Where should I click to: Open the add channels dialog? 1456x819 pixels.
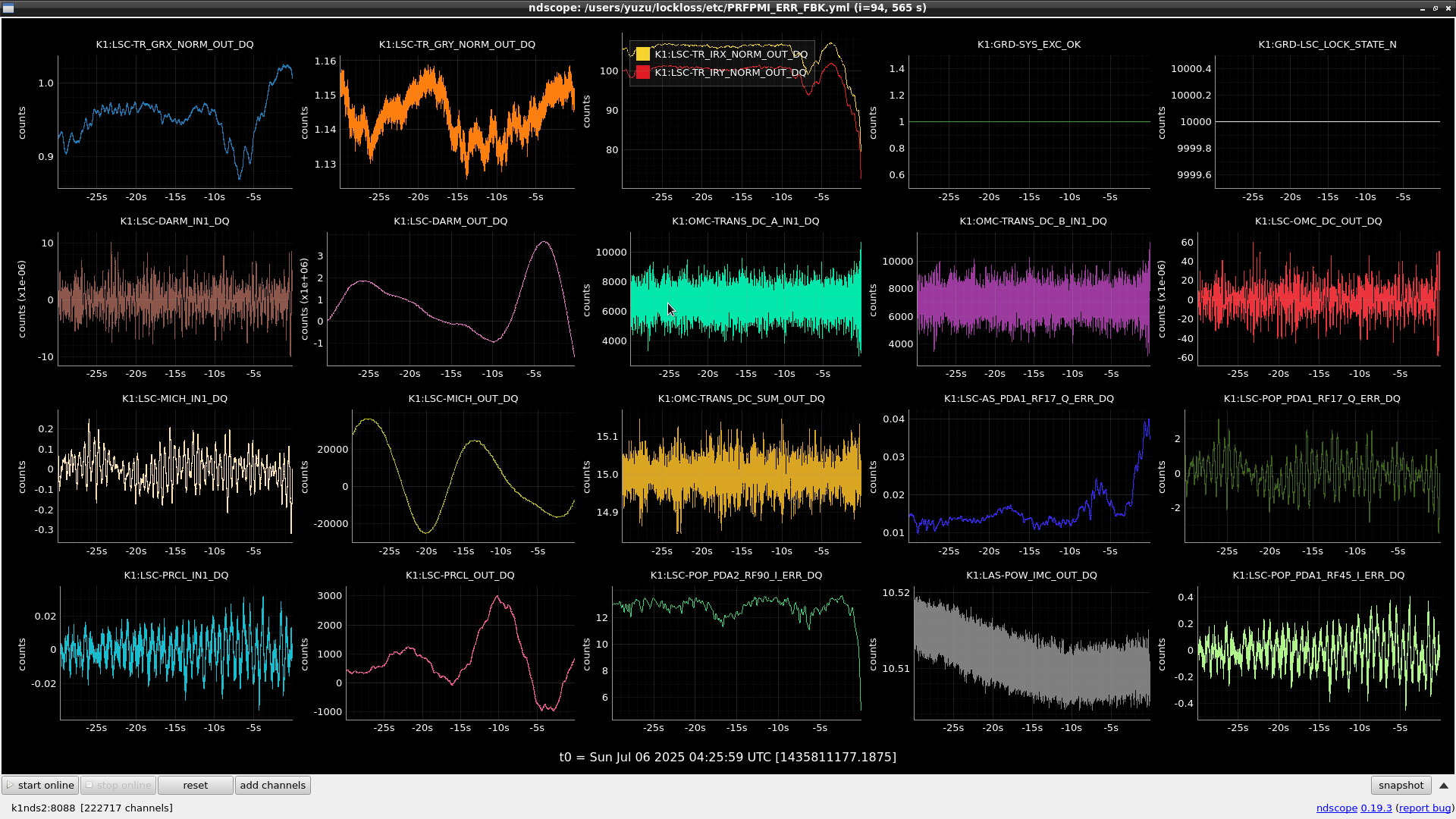tap(272, 785)
